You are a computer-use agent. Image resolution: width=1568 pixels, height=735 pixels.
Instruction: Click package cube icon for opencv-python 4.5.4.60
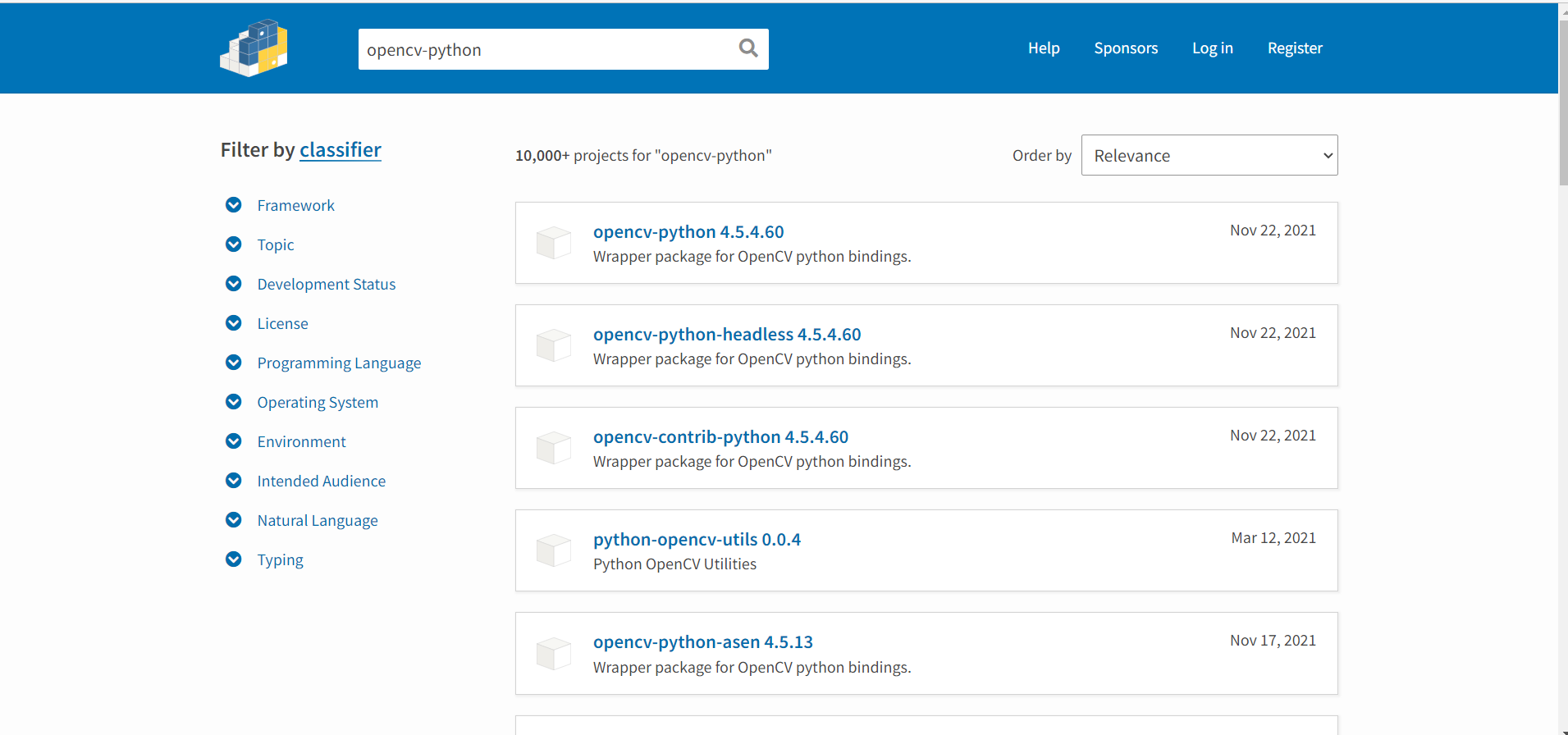click(x=554, y=243)
